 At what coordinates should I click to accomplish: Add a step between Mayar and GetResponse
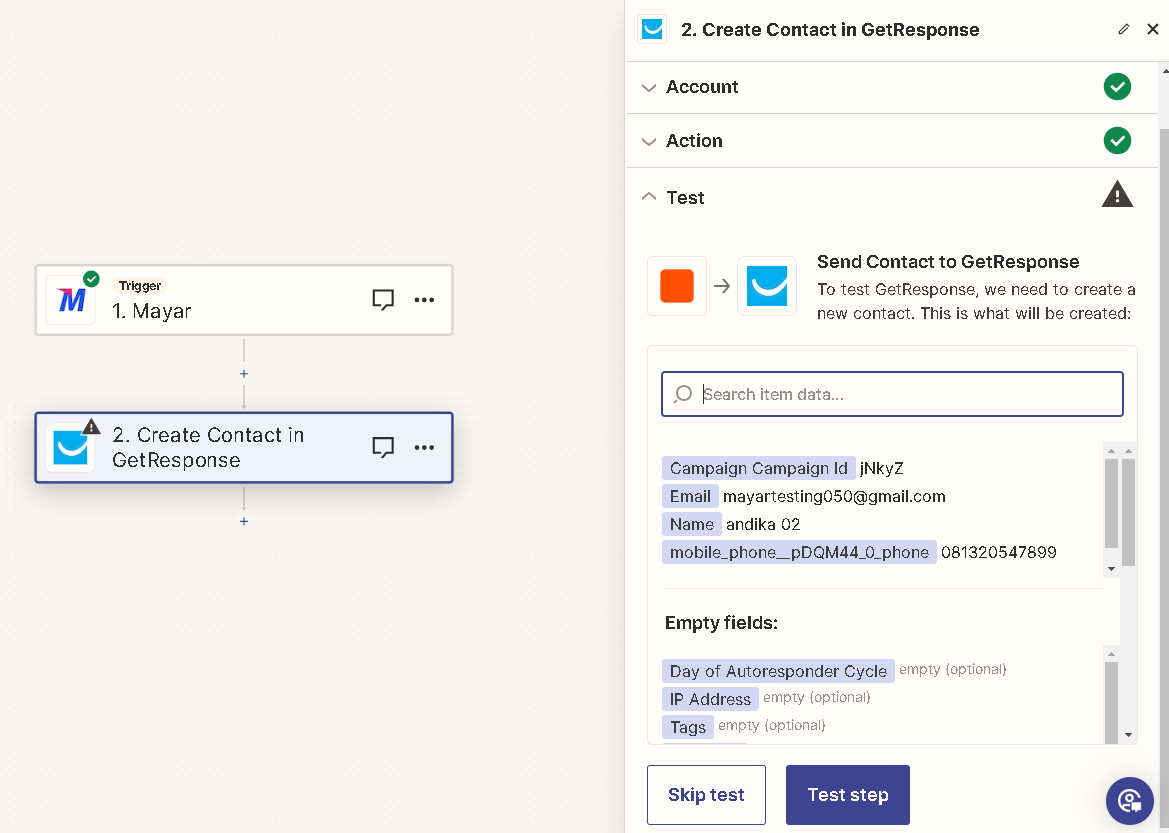(244, 374)
